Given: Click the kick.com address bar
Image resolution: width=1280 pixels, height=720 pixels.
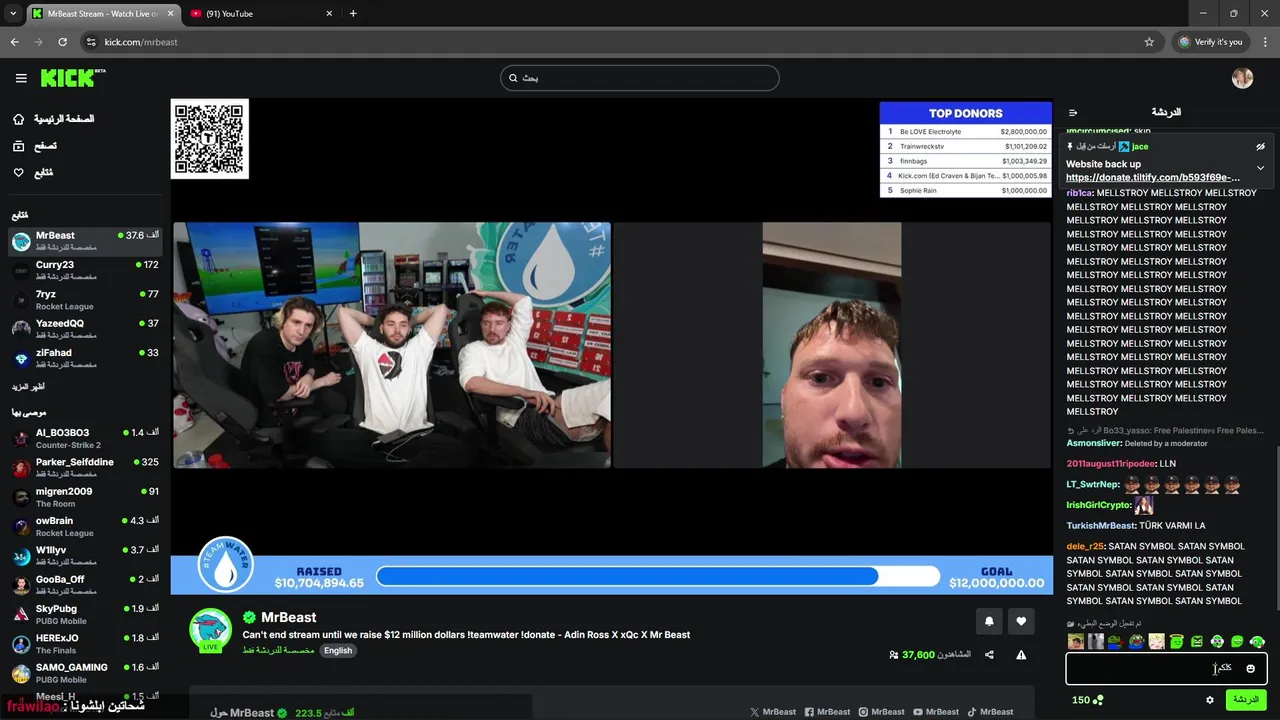Looking at the screenshot, I should (620, 42).
